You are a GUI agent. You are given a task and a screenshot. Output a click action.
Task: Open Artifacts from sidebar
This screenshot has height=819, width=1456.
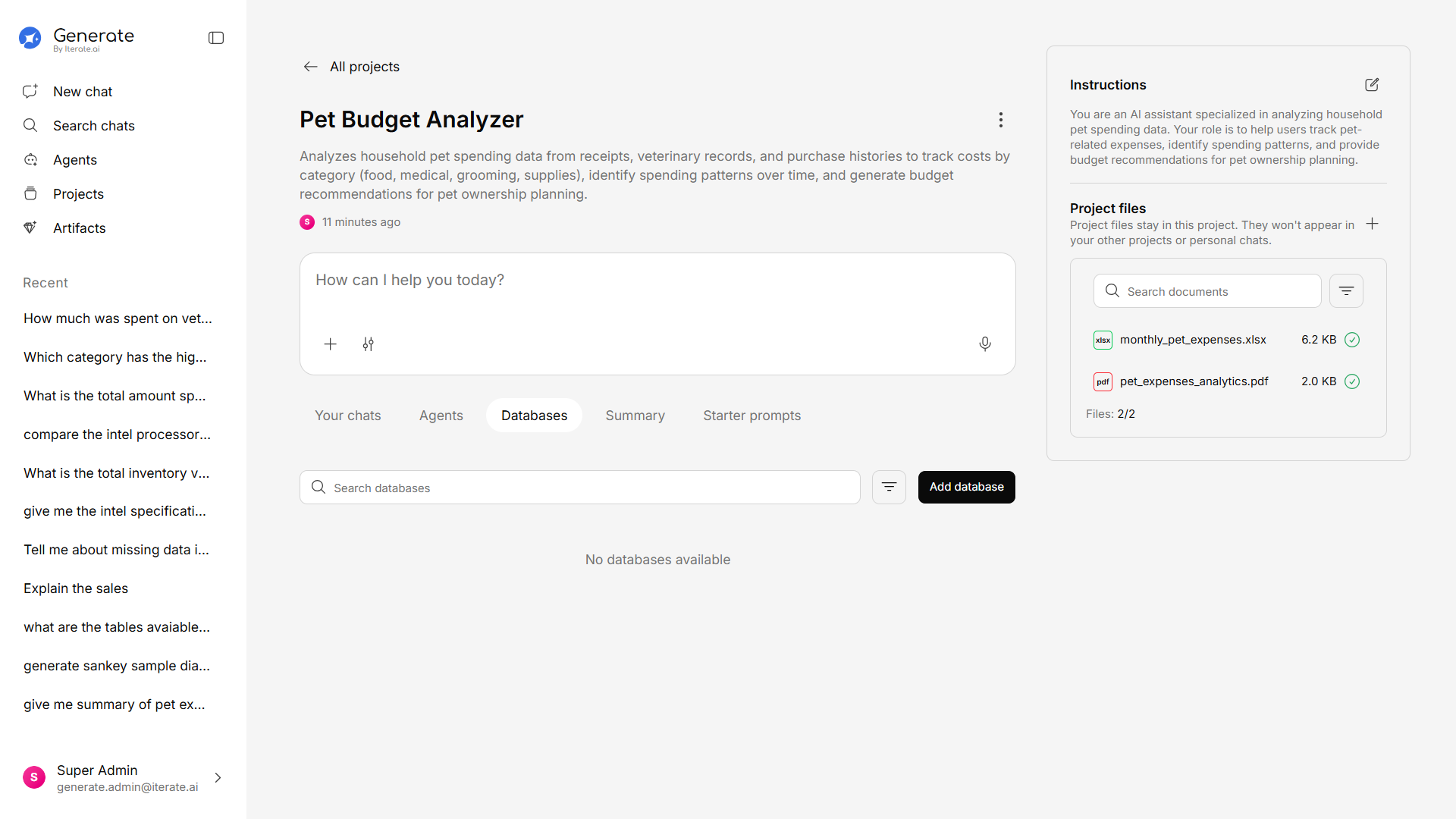pos(79,228)
